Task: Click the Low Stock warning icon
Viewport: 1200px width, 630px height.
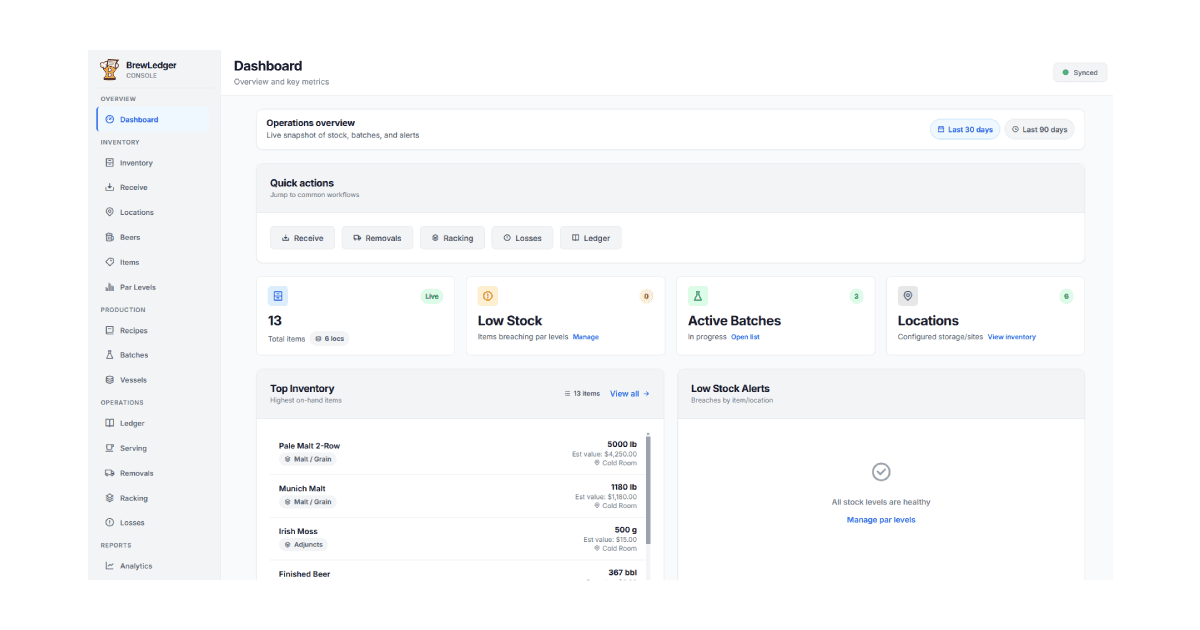Action: coord(488,296)
